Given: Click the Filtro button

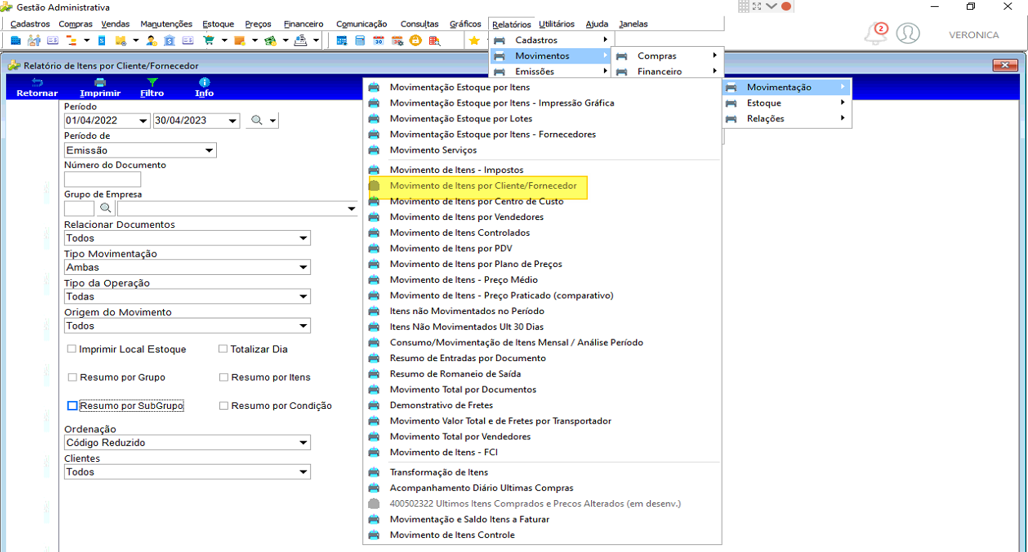Looking at the screenshot, I should click(152, 87).
